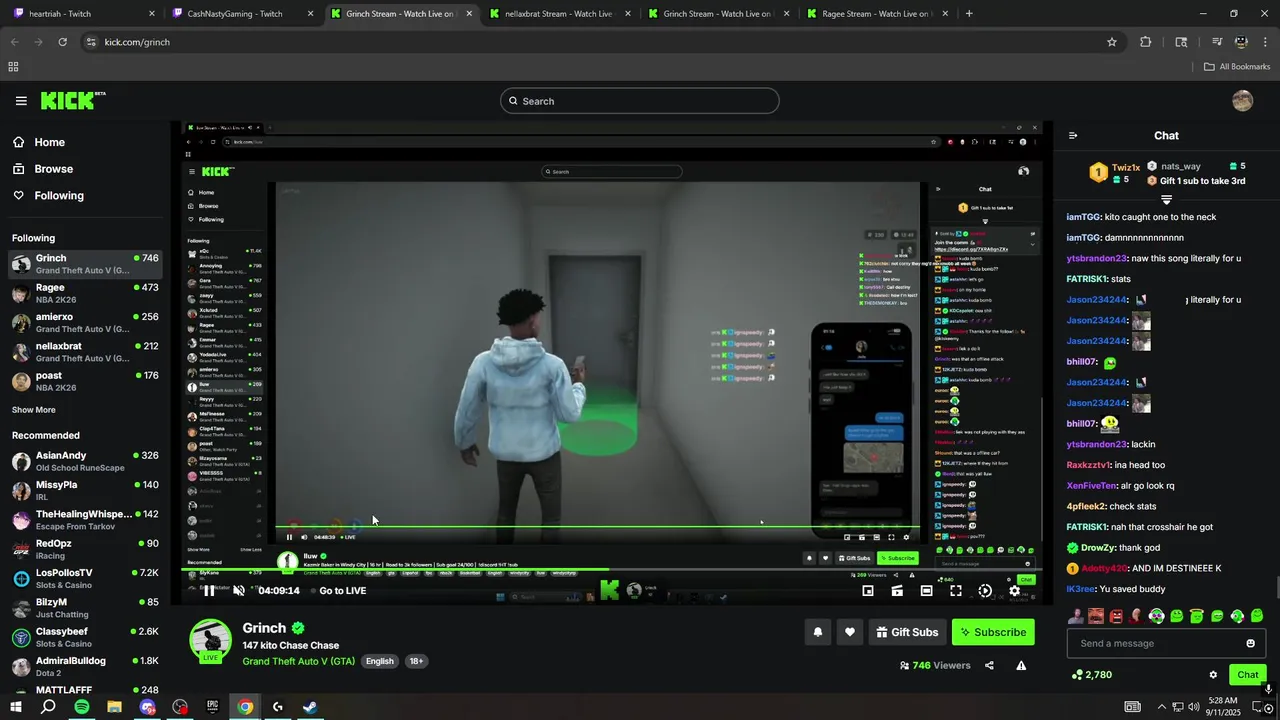
Task: Share the stream via share icon
Action: point(989,665)
